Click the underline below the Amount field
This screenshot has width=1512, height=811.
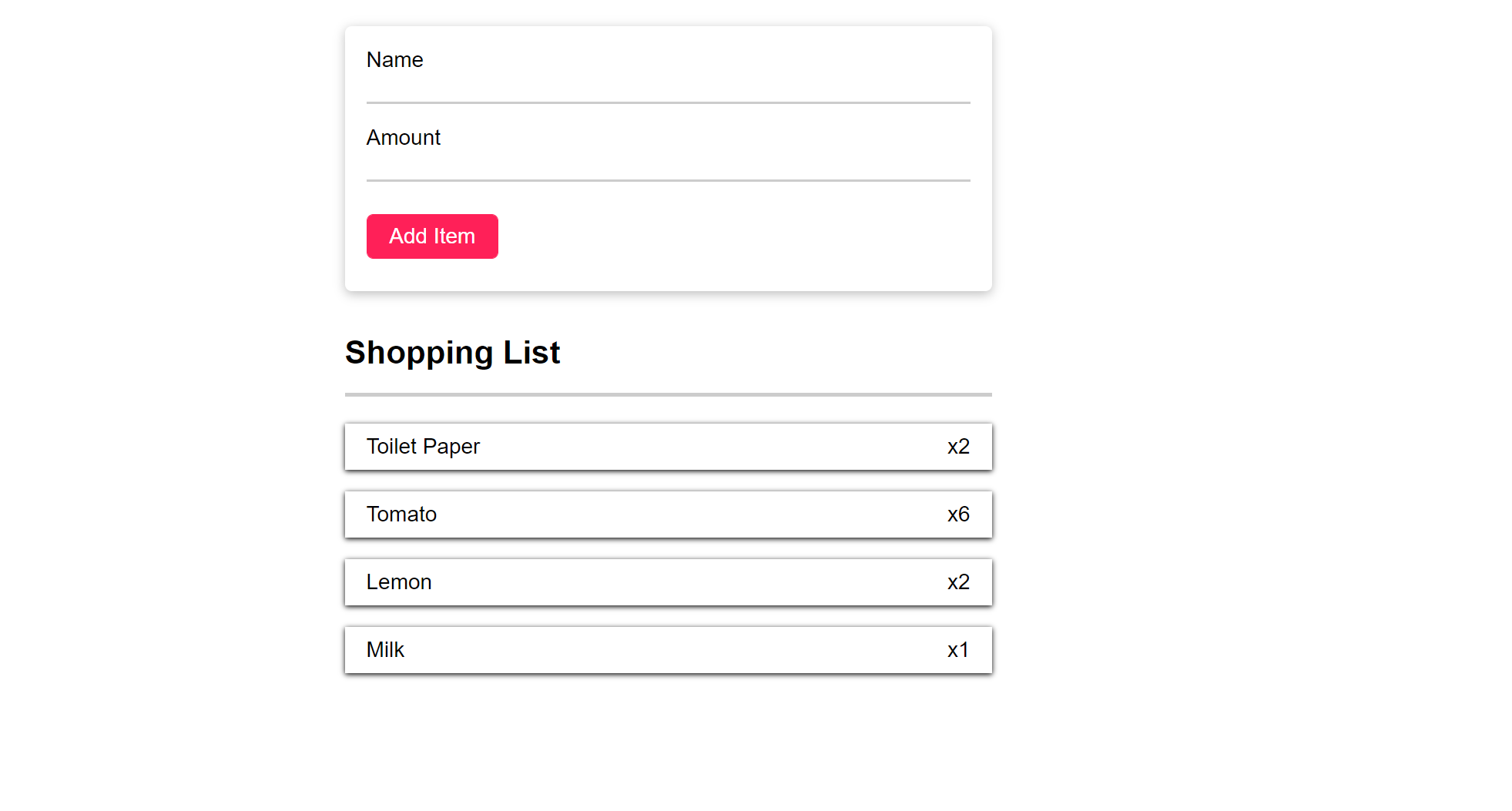[x=667, y=181]
